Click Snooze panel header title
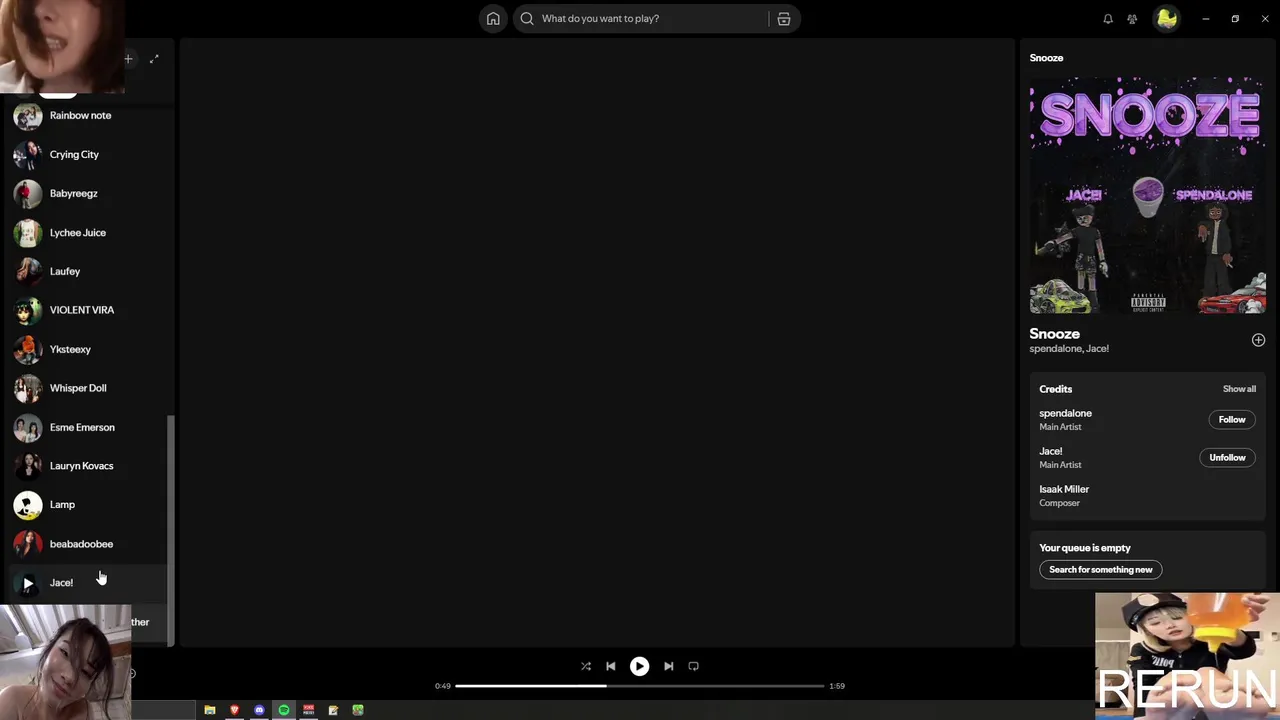 (x=1046, y=58)
